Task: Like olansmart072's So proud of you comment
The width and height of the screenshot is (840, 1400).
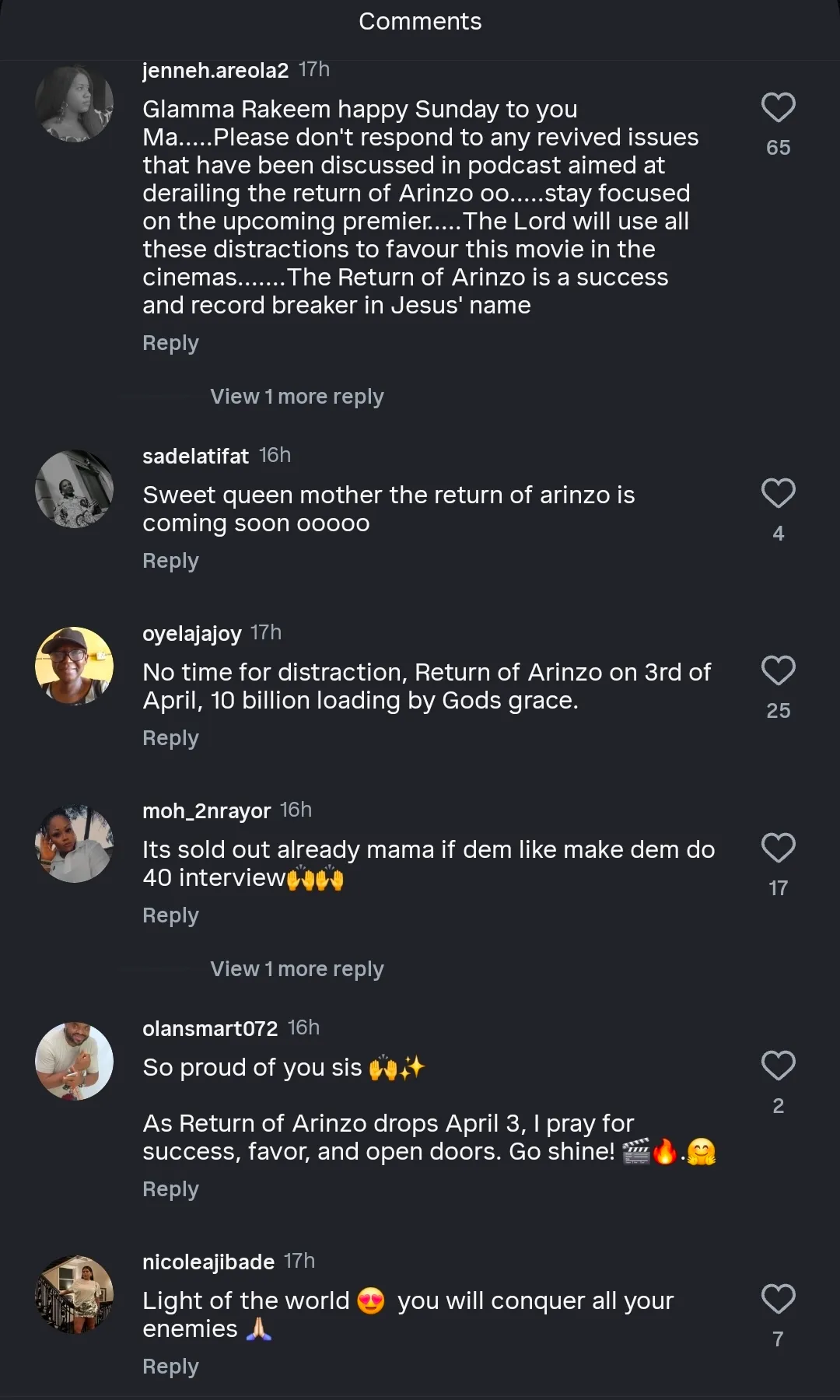Action: (x=778, y=1066)
